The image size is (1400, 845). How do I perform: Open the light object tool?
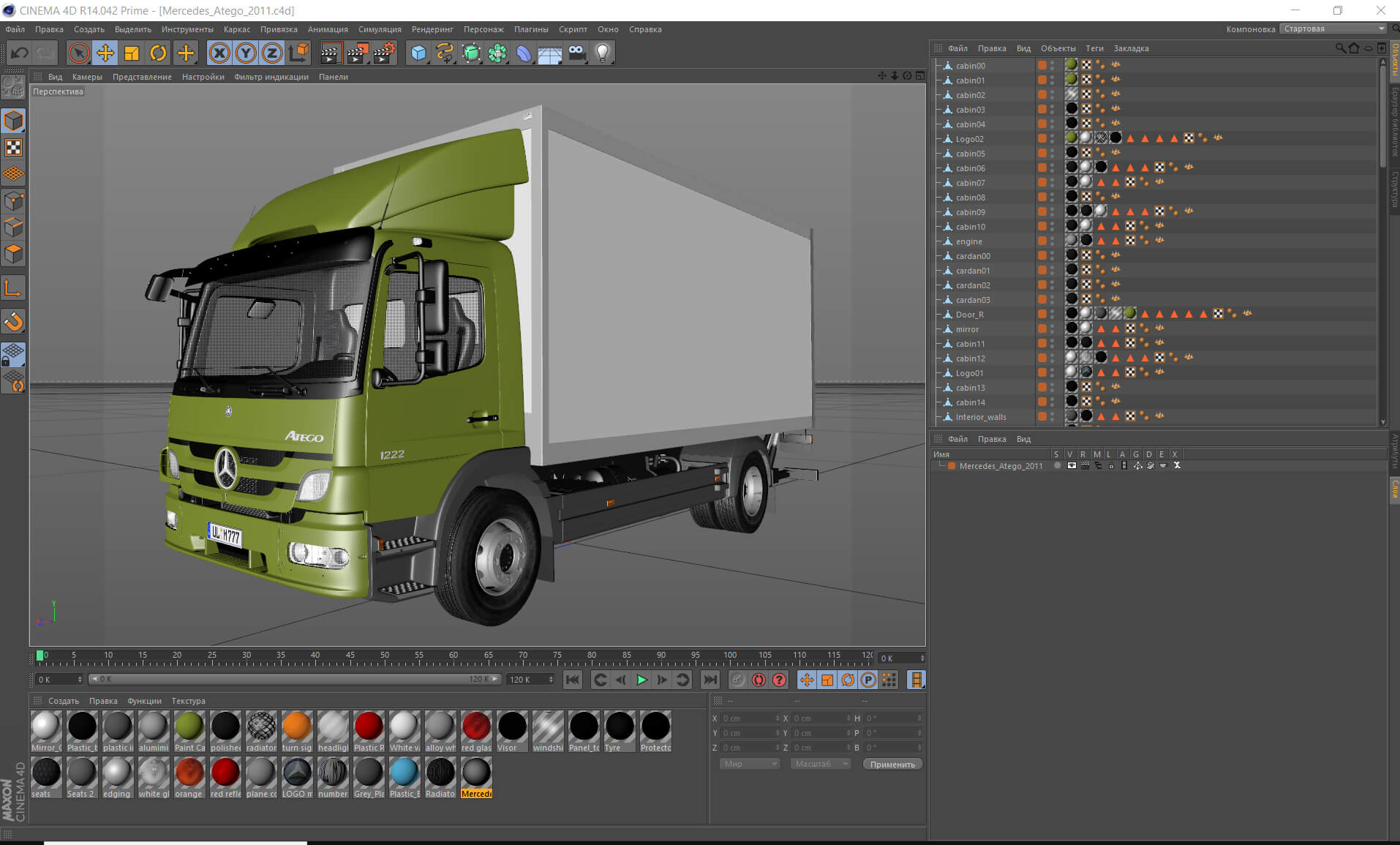pyautogui.click(x=603, y=53)
